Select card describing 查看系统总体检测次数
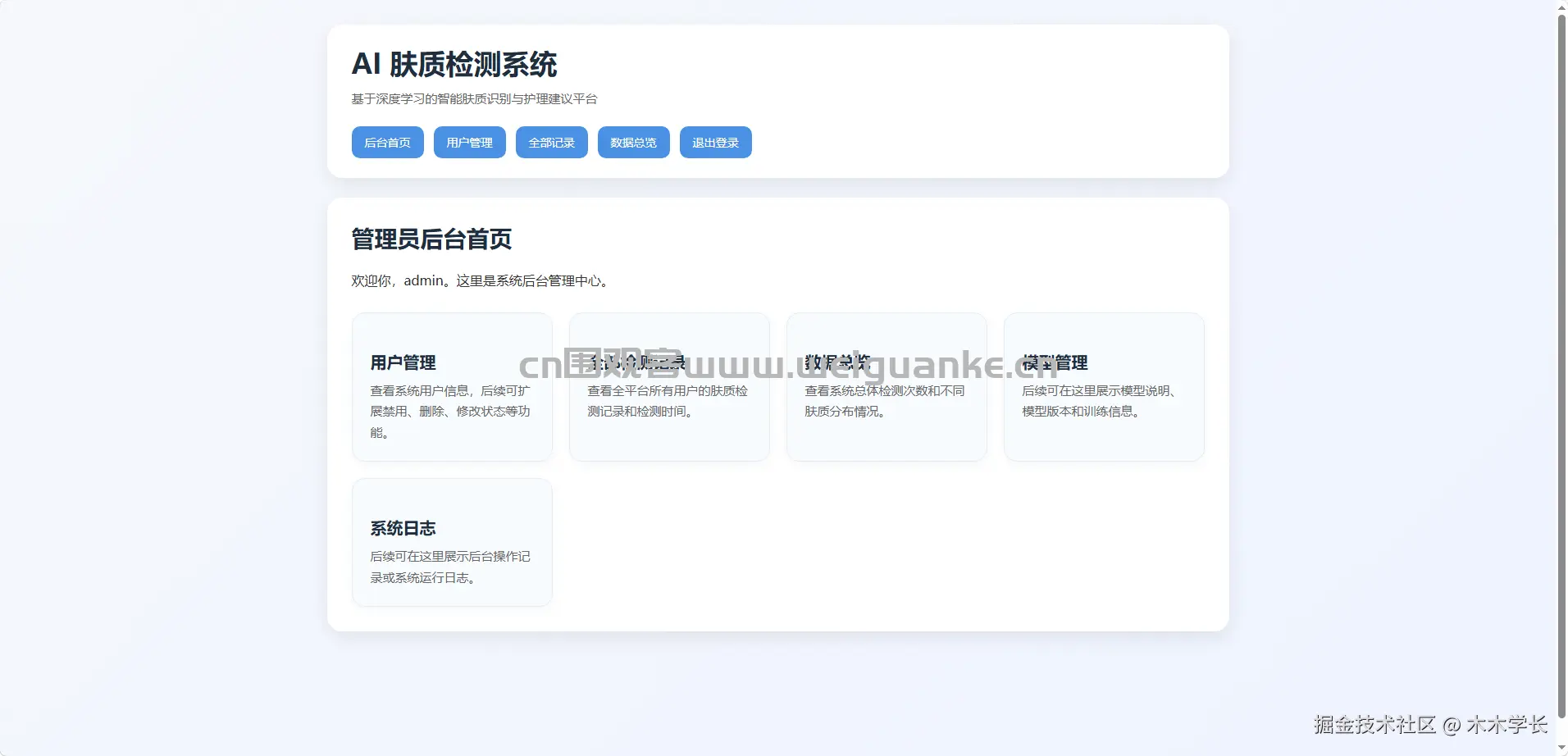The image size is (1568, 756). click(887, 386)
